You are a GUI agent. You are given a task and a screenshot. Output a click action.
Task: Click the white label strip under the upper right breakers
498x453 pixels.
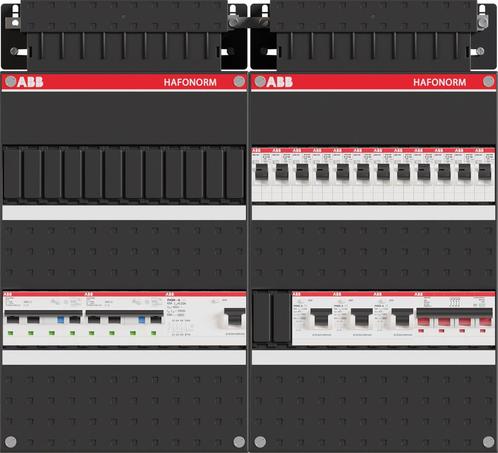coord(373,213)
